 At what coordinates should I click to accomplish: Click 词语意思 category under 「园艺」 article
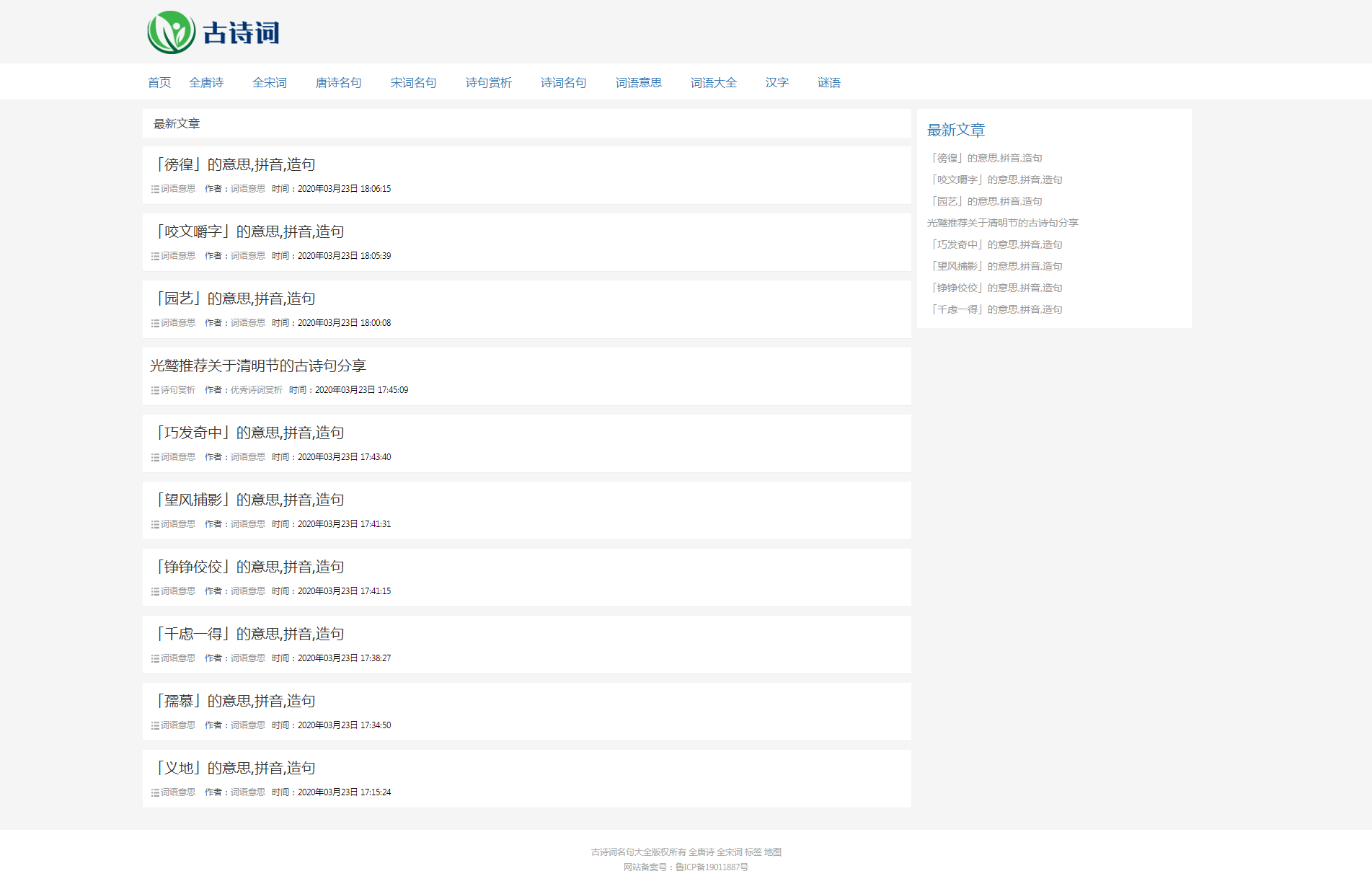(x=178, y=323)
